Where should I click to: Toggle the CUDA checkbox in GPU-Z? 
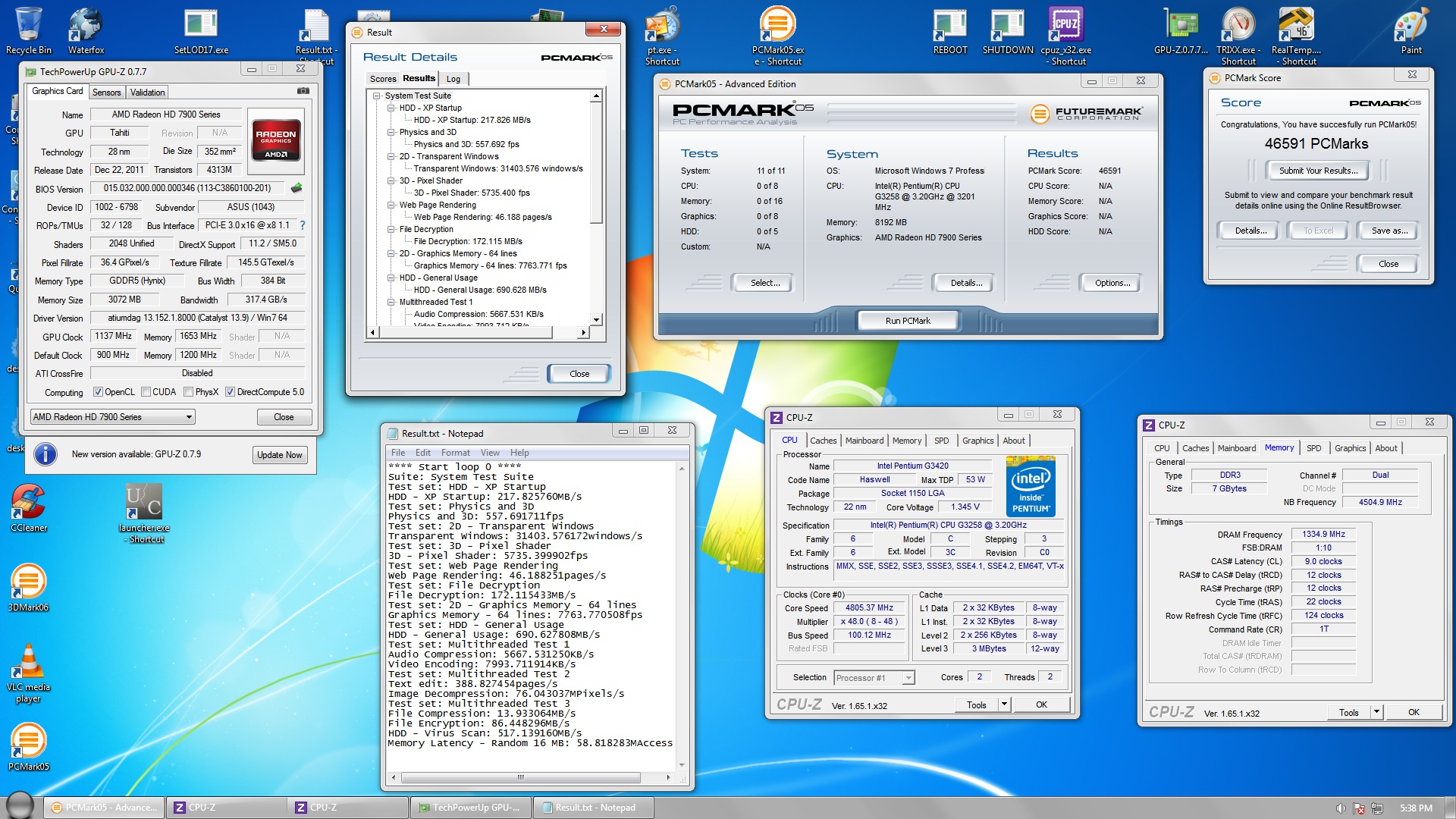(x=146, y=392)
